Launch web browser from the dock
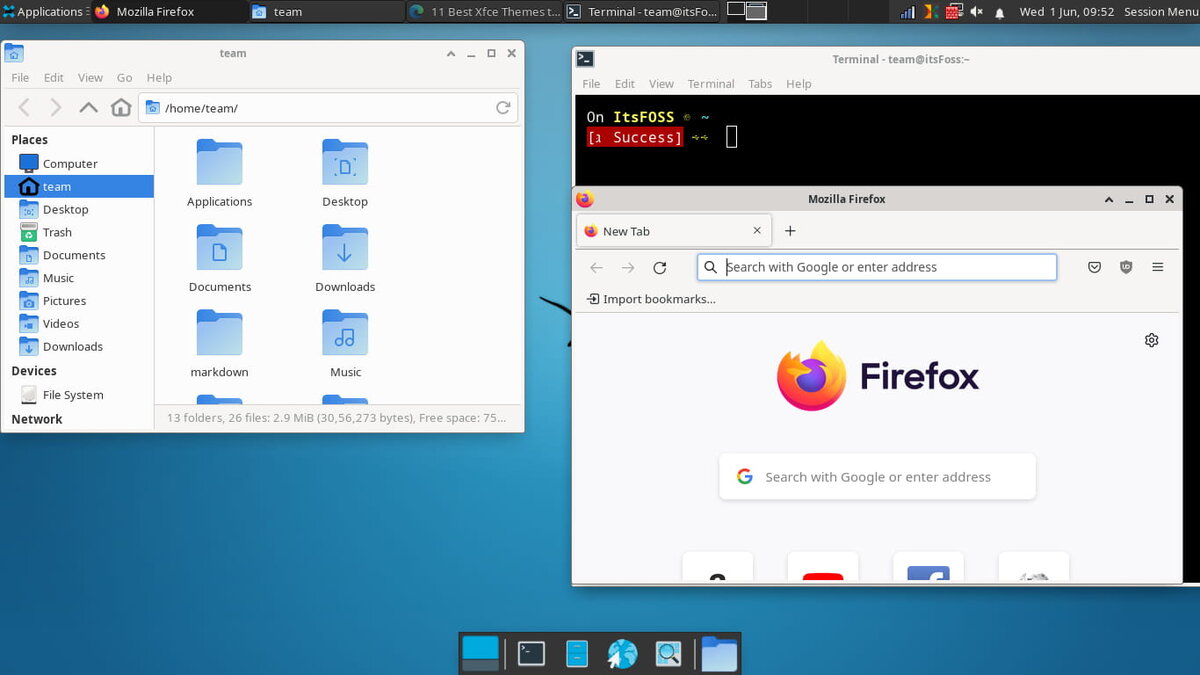 tap(622, 654)
